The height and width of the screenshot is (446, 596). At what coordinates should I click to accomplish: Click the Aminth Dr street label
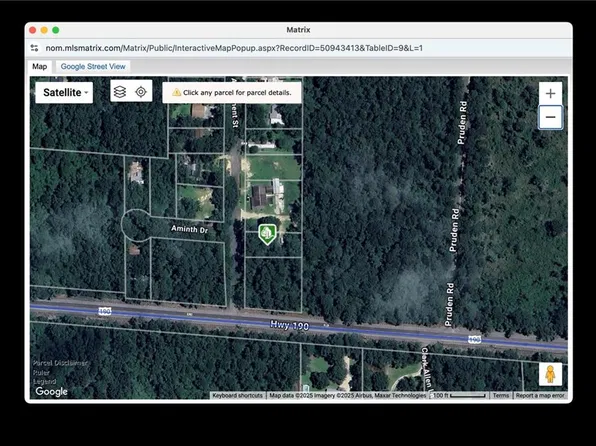[189, 229]
